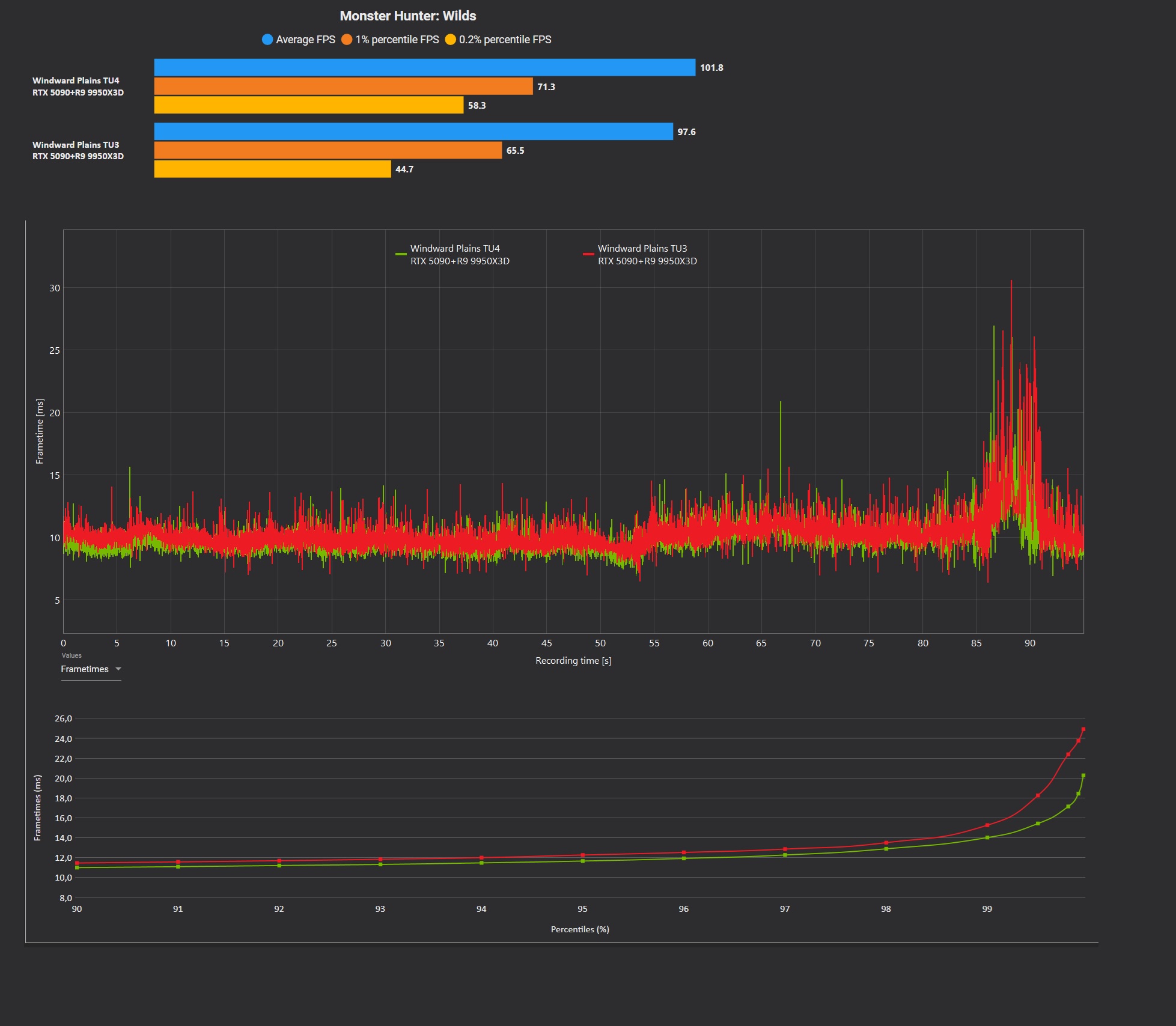Click the 0.2% percentile FPS legend label
1176x1026 pixels.
505,40
